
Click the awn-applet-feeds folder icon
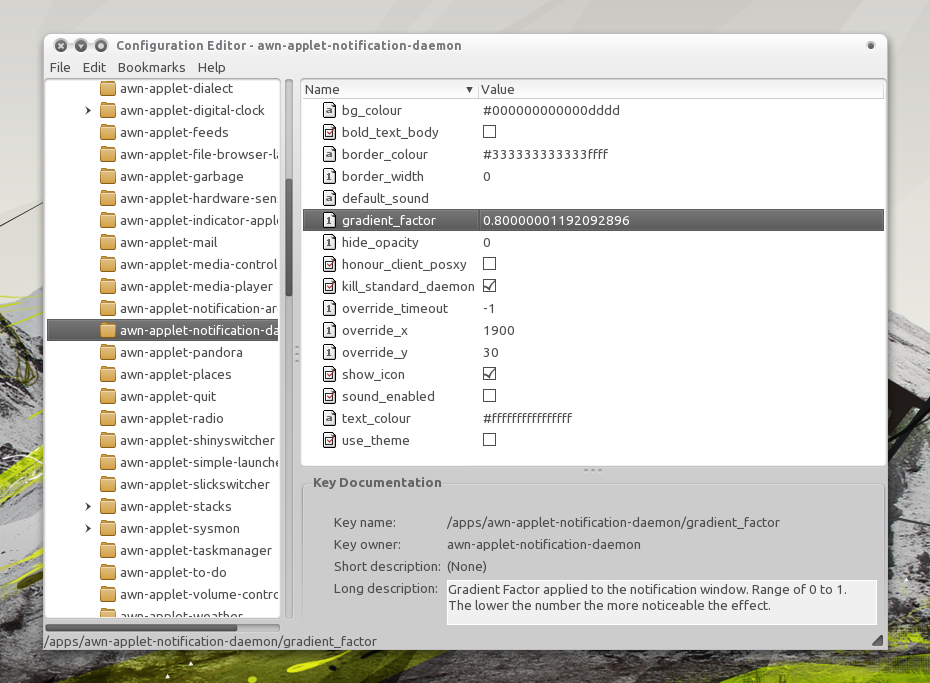click(108, 132)
